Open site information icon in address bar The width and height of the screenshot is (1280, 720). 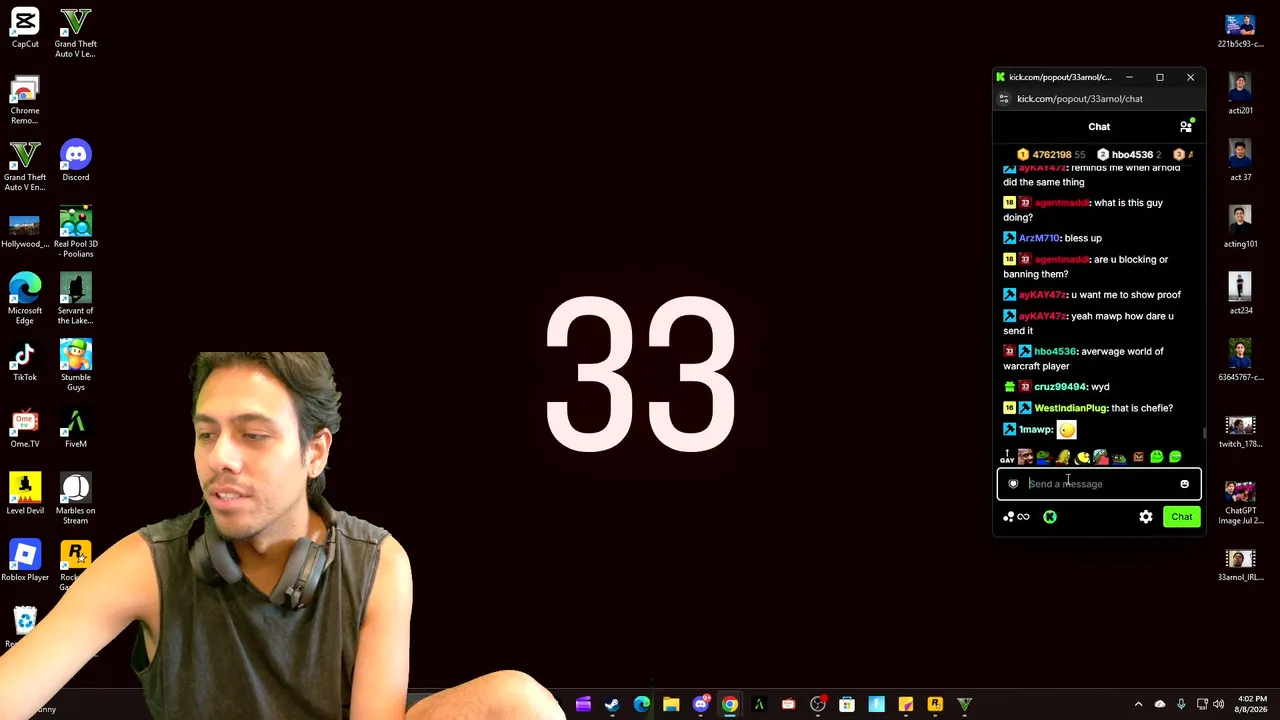click(x=1004, y=99)
